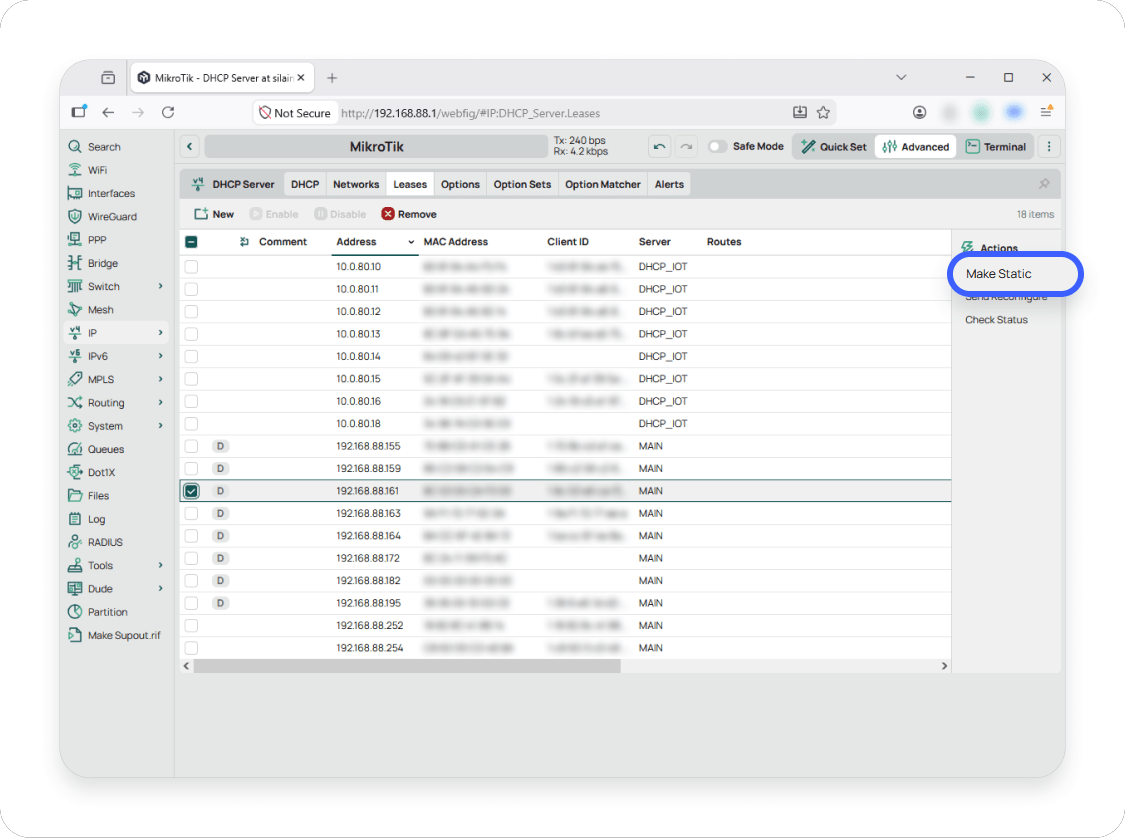The image size is (1125, 838).
Task: Expand the Dude submenu
Action: click(161, 589)
